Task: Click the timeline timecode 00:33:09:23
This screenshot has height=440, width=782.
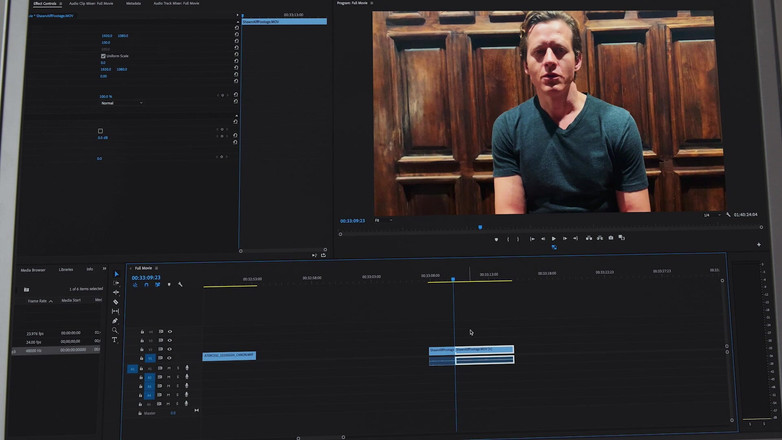Action: (147, 277)
